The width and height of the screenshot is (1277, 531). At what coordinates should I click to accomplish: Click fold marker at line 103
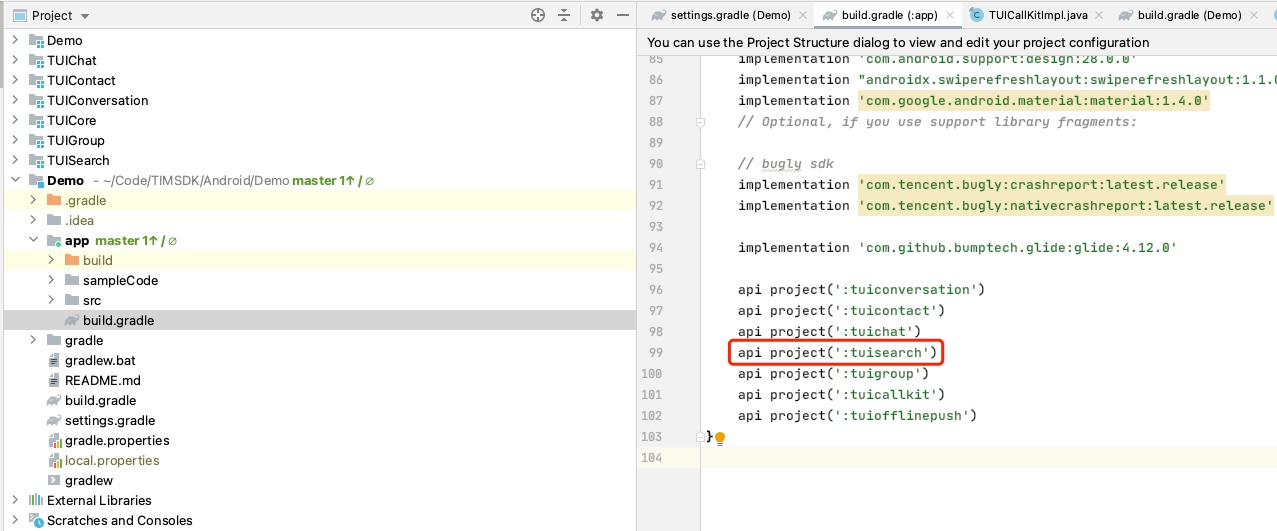[x=701, y=437]
